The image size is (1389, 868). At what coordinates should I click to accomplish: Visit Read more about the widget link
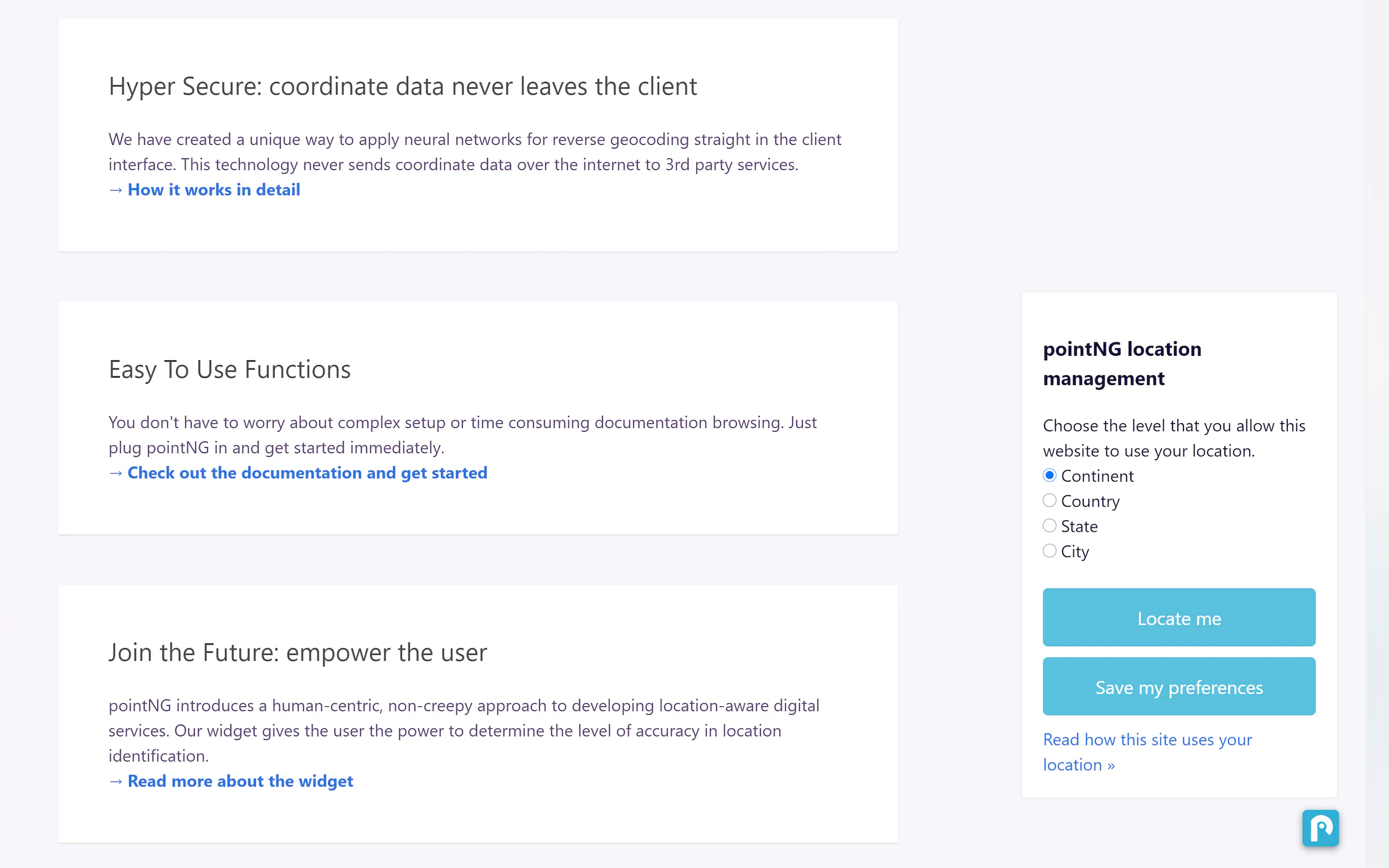[240, 781]
